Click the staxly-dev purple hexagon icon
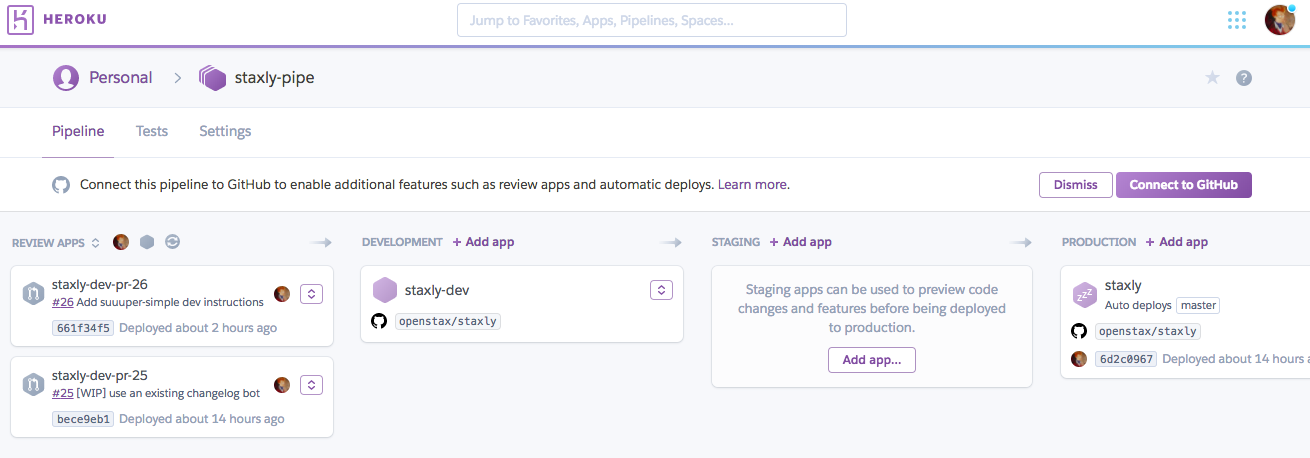 (385, 290)
